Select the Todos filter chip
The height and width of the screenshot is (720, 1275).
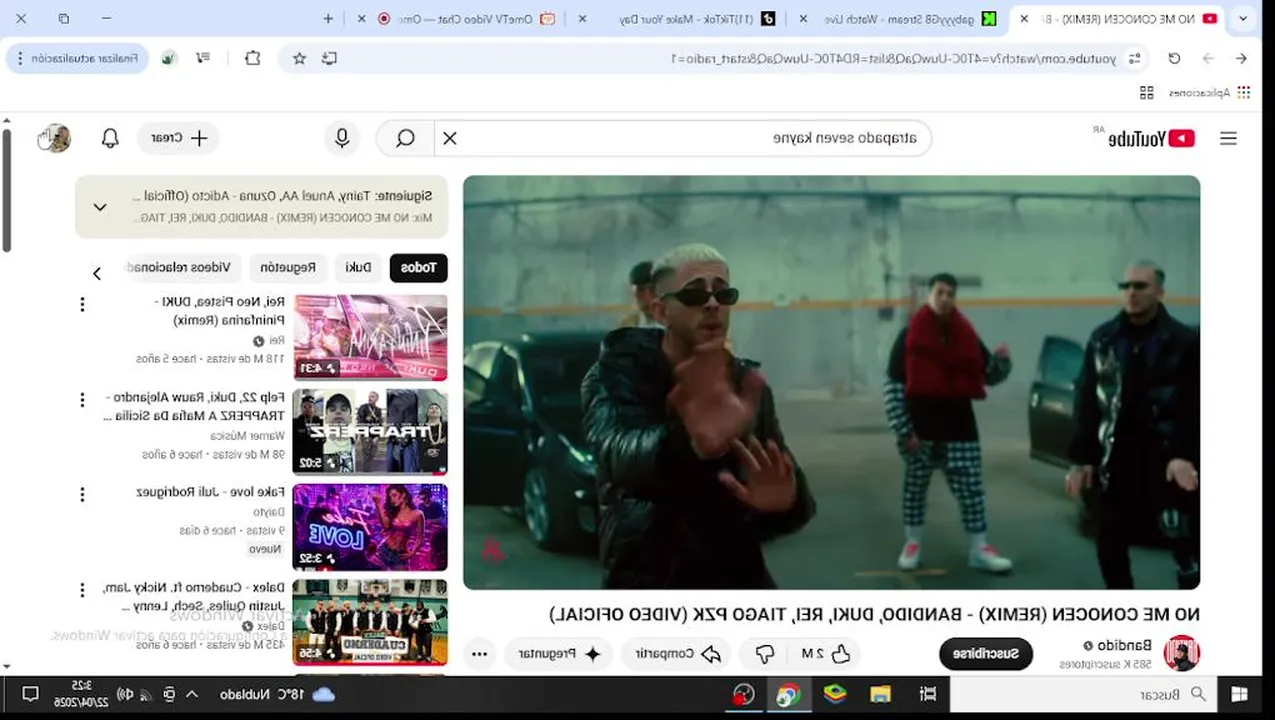tap(419, 268)
